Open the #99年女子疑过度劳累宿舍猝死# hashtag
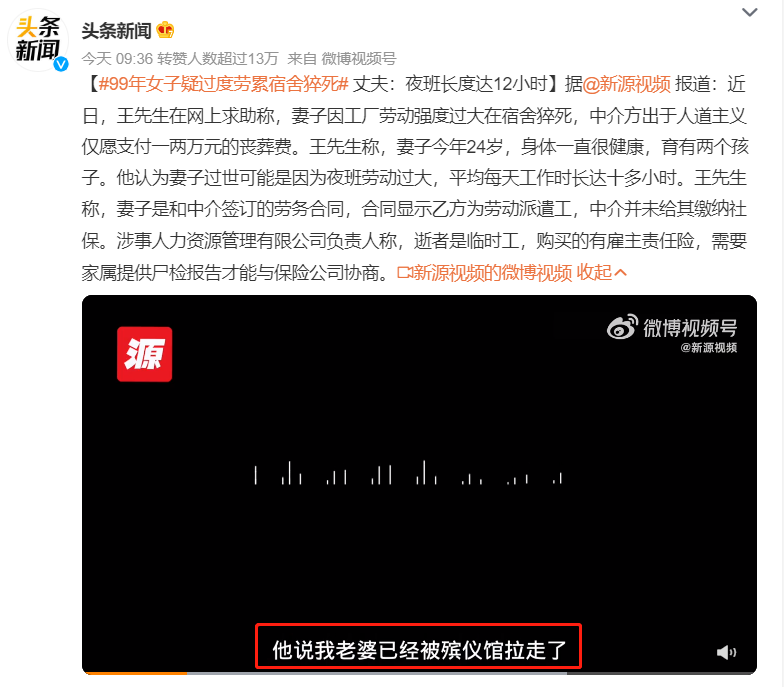Viewport: 784px width, 687px height. tap(224, 84)
